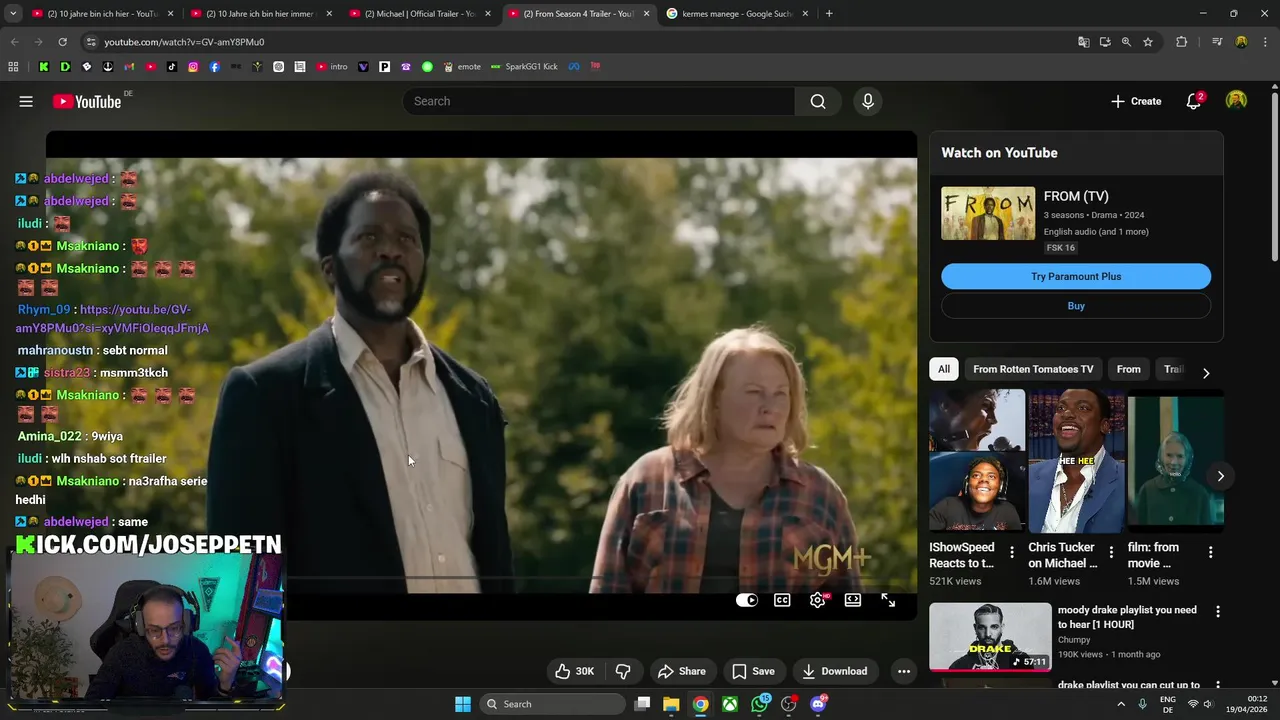Open moody drake playlist video thumbnail
The image size is (1280, 720).
pyautogui.click(x=990, y=636)
